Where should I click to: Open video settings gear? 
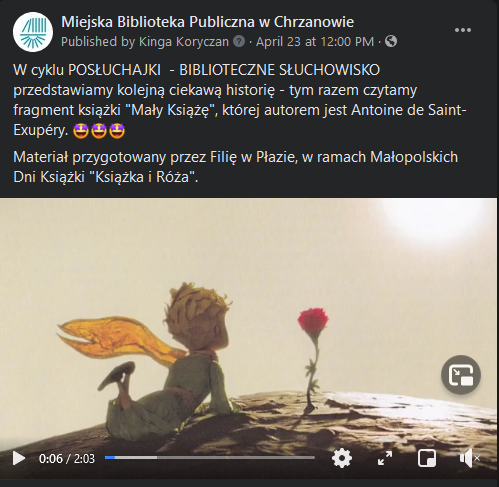click(x=342, y=458)
